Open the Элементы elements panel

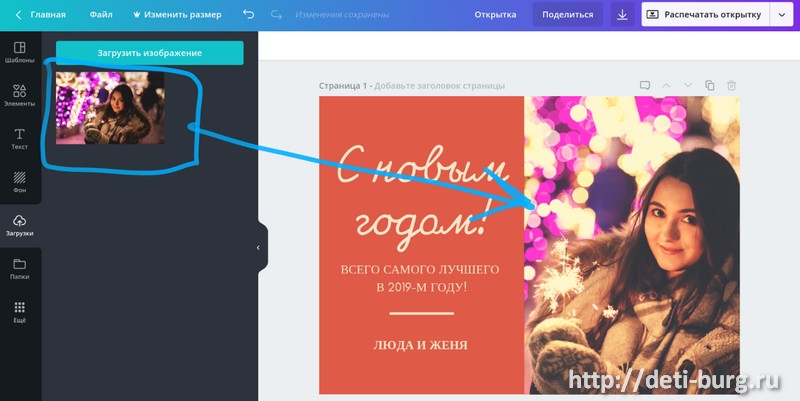coord(19,95)
